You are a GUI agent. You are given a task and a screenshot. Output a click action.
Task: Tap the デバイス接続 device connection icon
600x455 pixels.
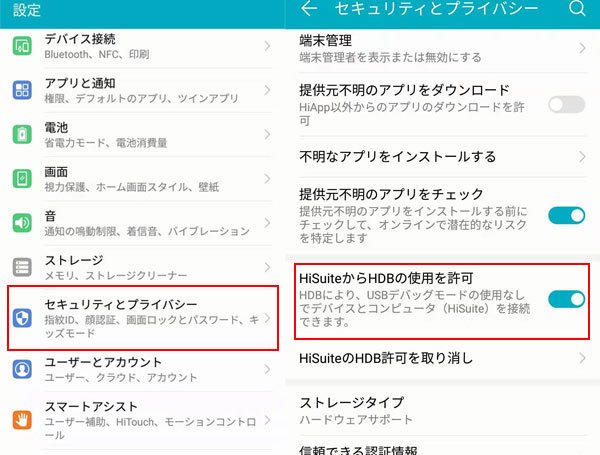tap(22, 46)
